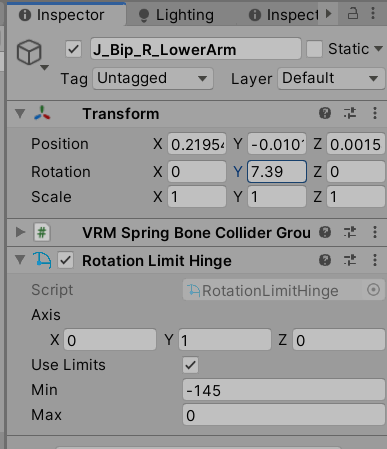Open the Script object picker circle
This screenshot has height=449, width=387.
coord(373,290)
